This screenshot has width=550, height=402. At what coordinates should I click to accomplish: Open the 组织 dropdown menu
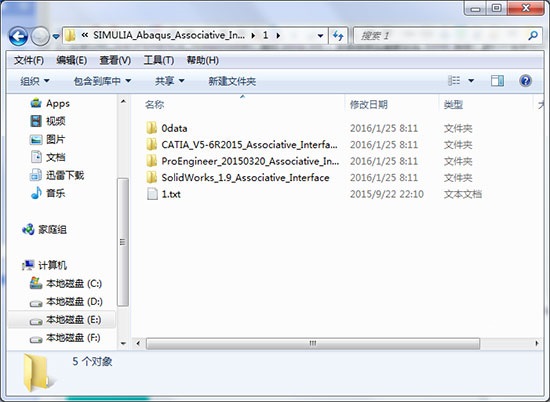[34, 81]
